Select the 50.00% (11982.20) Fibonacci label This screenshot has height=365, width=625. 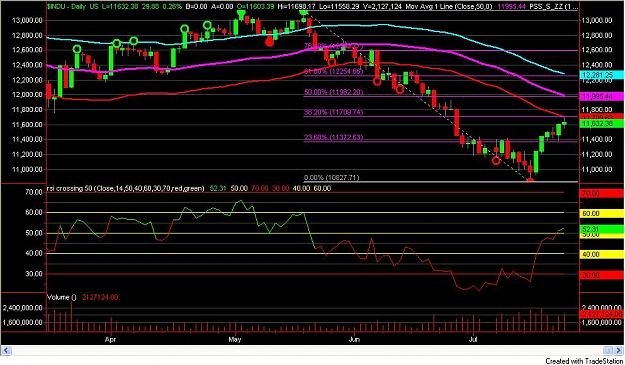[x=334, y=92]
